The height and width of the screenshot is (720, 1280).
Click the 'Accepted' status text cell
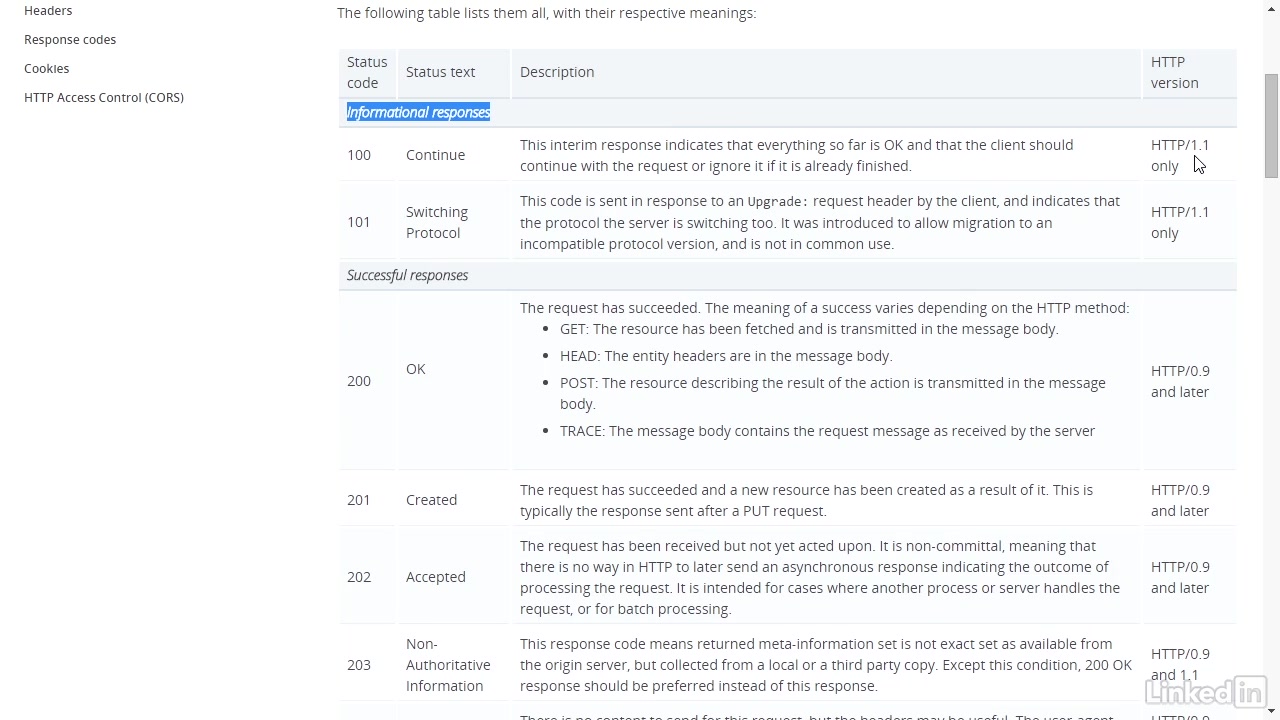click(x=436, y=577)
